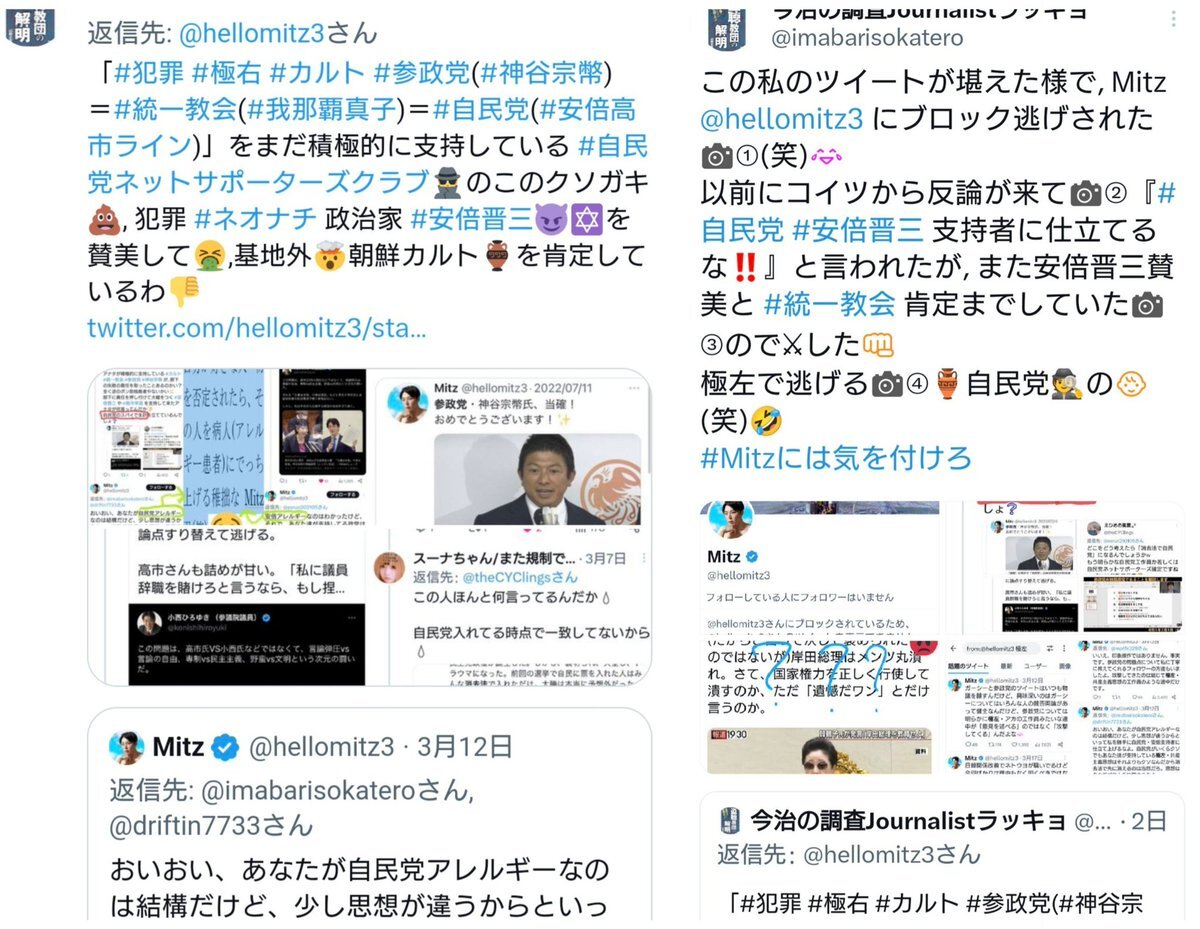The image size is (1200, 929).
Task: Open the #Mitzには気を付けろ hashtag
Action: 836,458
